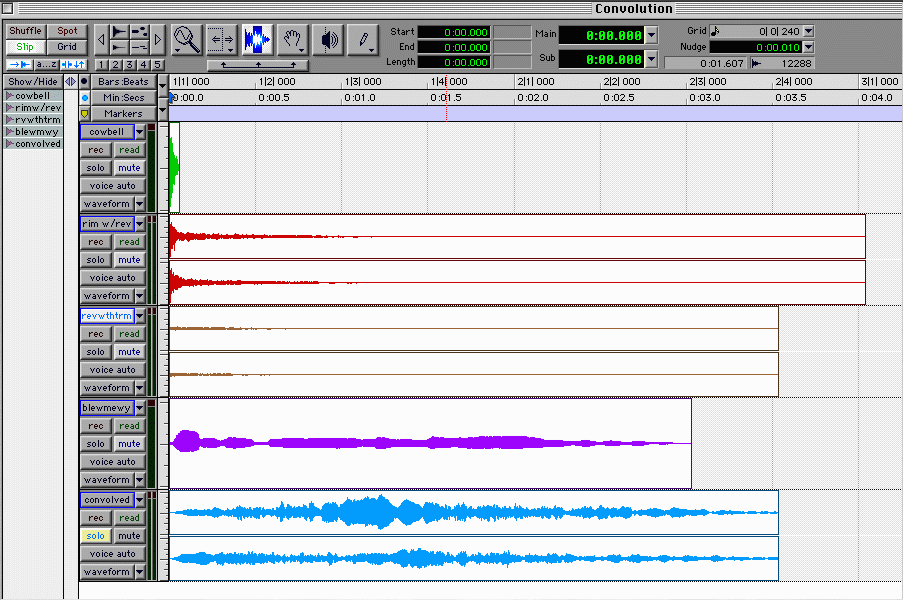The height and width of the screenshot is (600, 903).
Task: Click the Markers ruler button
Action: [123, 114]
